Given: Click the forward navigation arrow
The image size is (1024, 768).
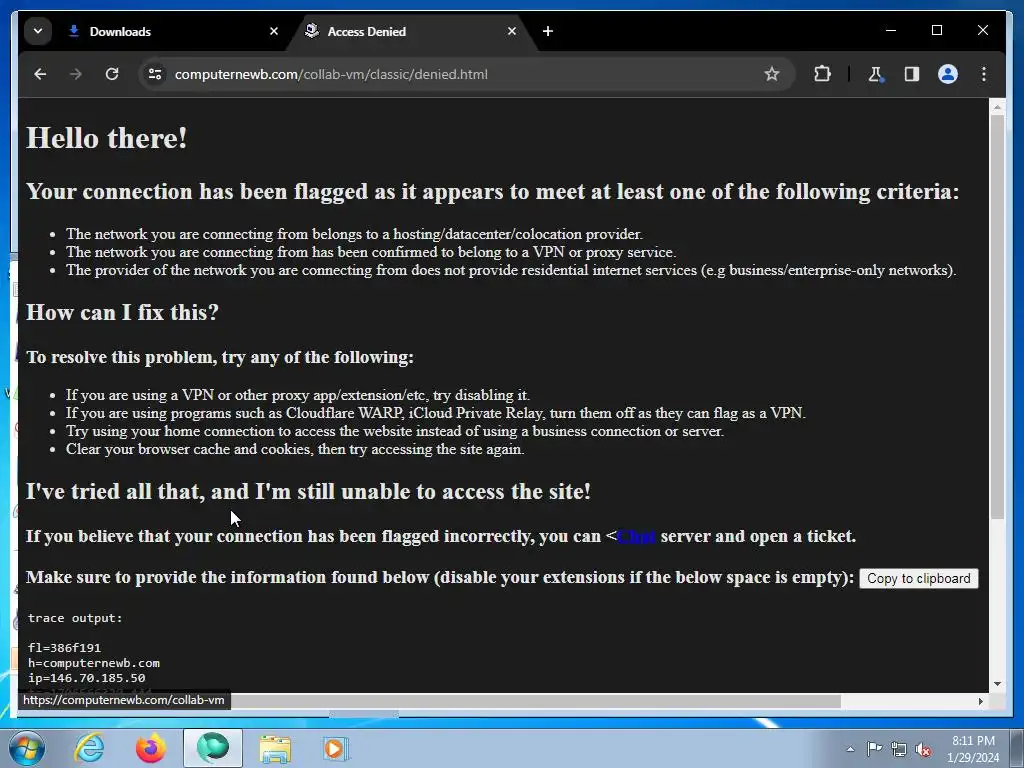Looking at the screenshot, I should (76, 74).
